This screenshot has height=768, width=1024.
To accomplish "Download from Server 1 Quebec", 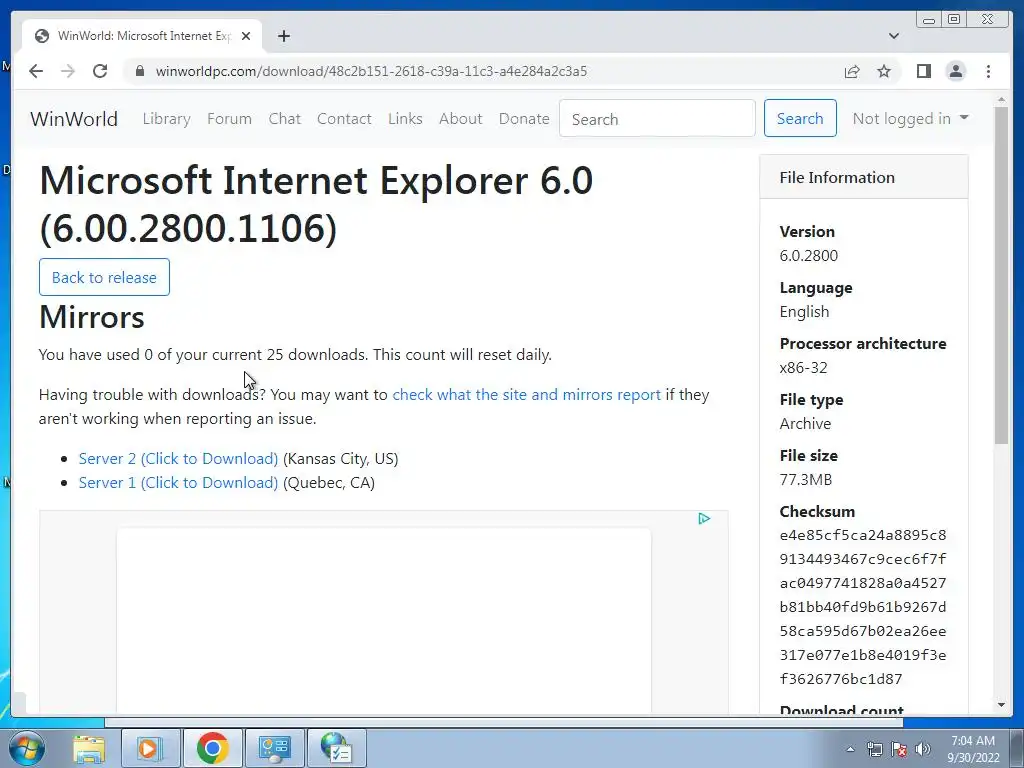I will (x=178, y=483).
